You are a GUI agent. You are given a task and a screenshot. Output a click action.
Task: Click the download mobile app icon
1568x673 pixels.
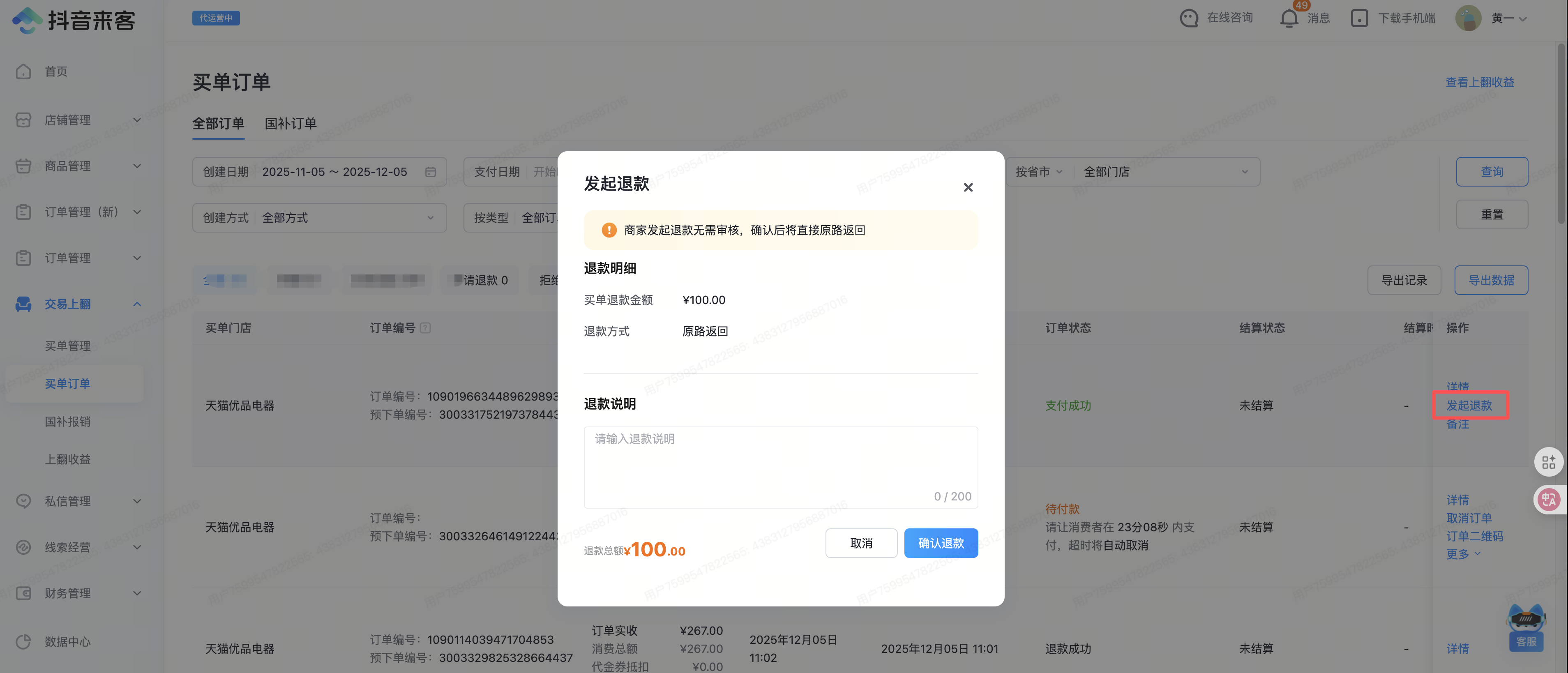click(x=1359, y=18)
